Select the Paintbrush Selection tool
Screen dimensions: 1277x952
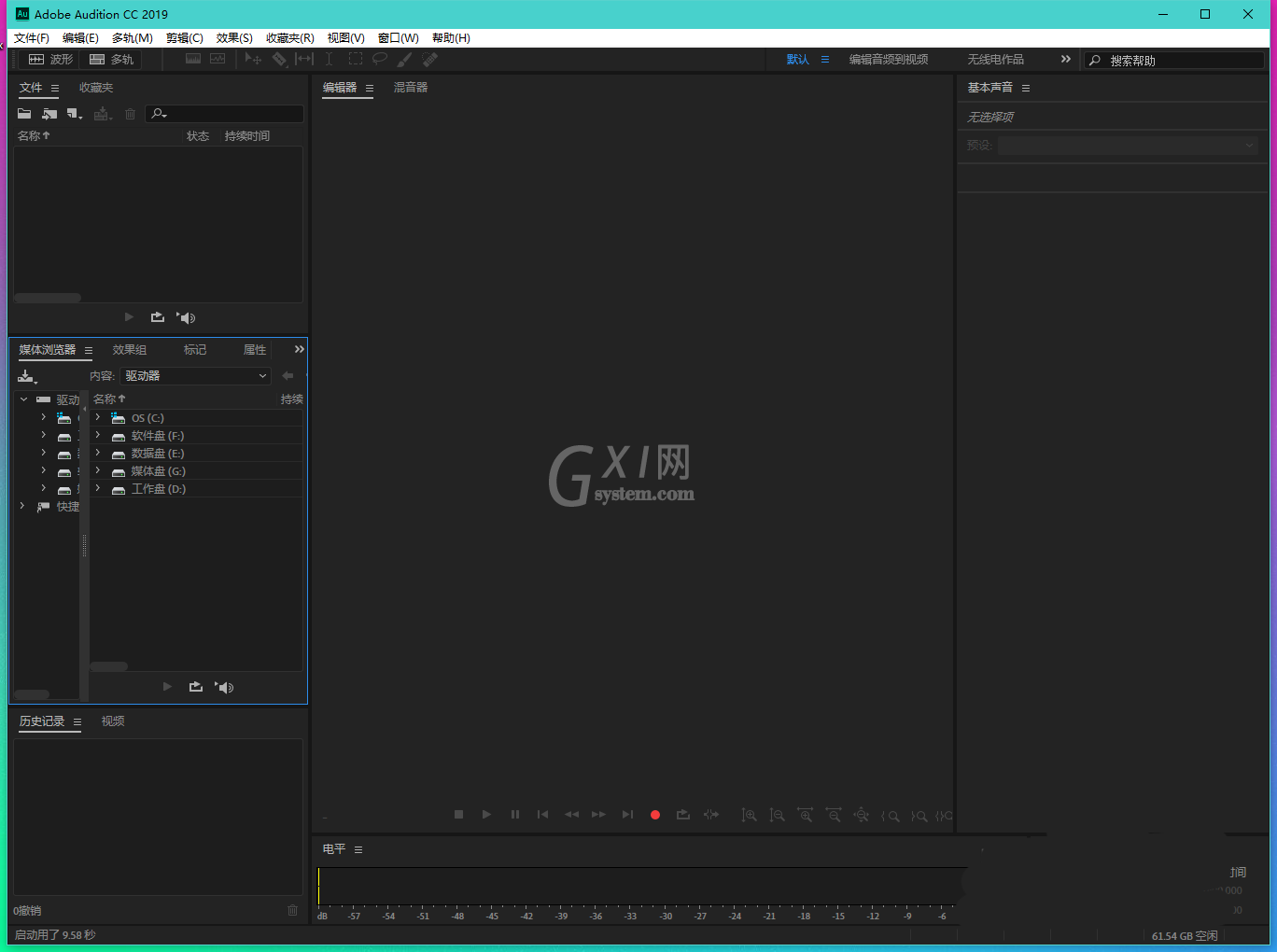coord(404,59)
